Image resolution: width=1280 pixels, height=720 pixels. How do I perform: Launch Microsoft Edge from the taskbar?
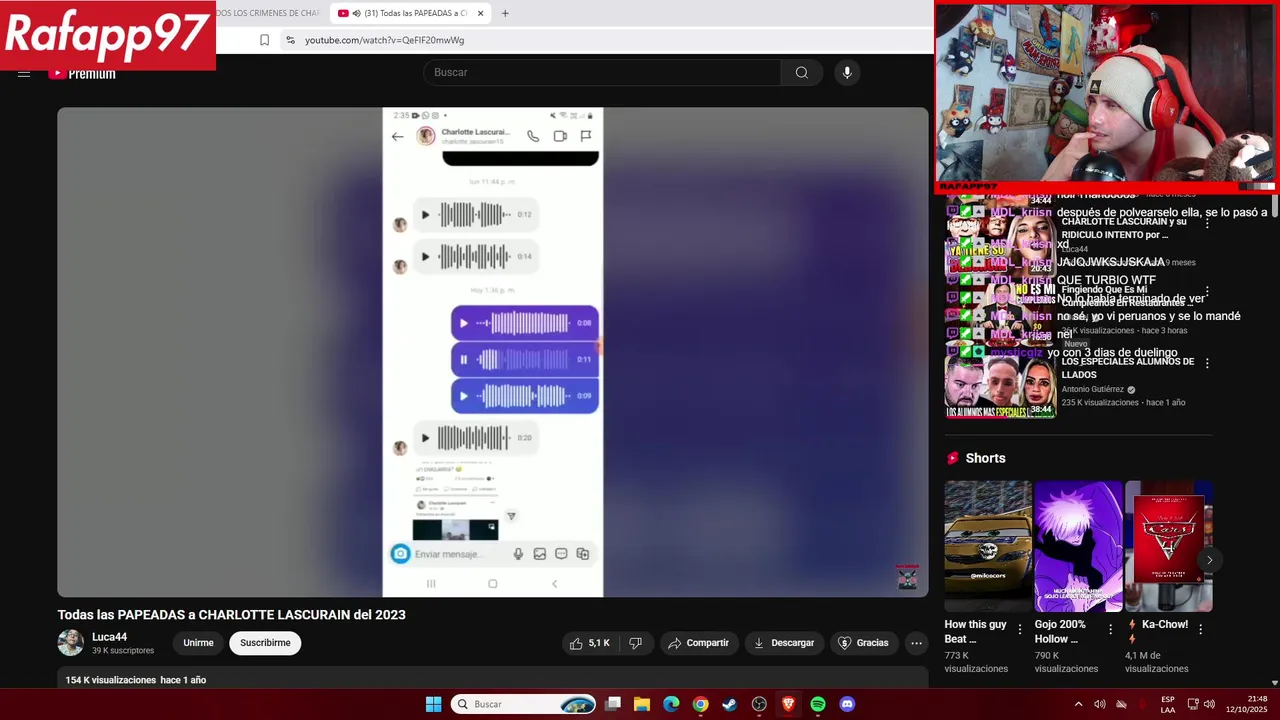point(671,704)
